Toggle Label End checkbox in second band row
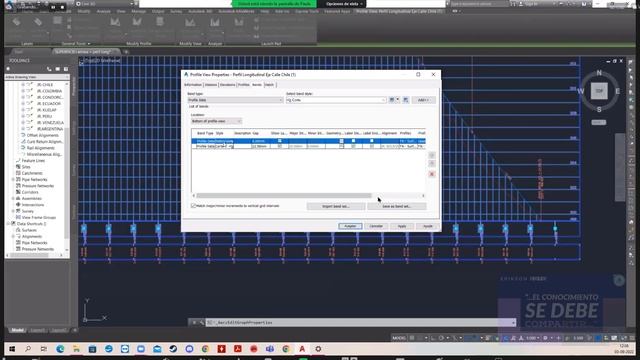This screenshot has width=640, height=360. [x=371, y=146]
